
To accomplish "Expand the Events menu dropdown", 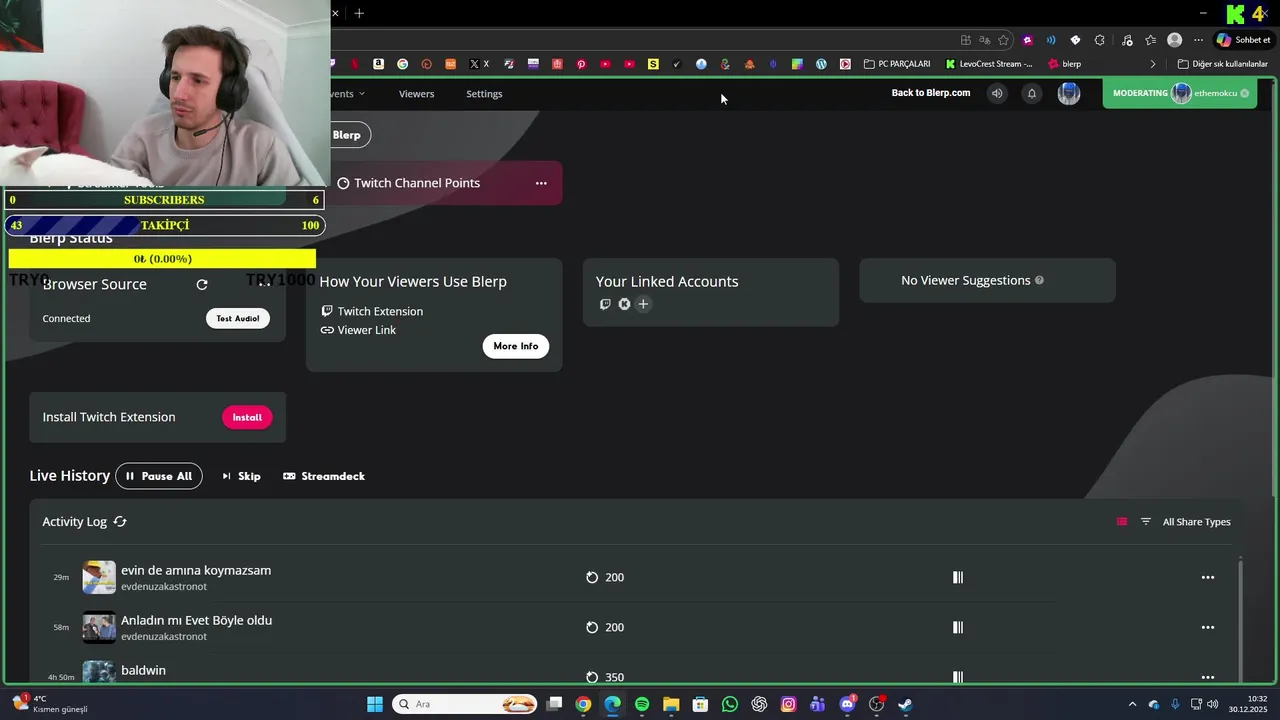I will click(x=348, y=94).
